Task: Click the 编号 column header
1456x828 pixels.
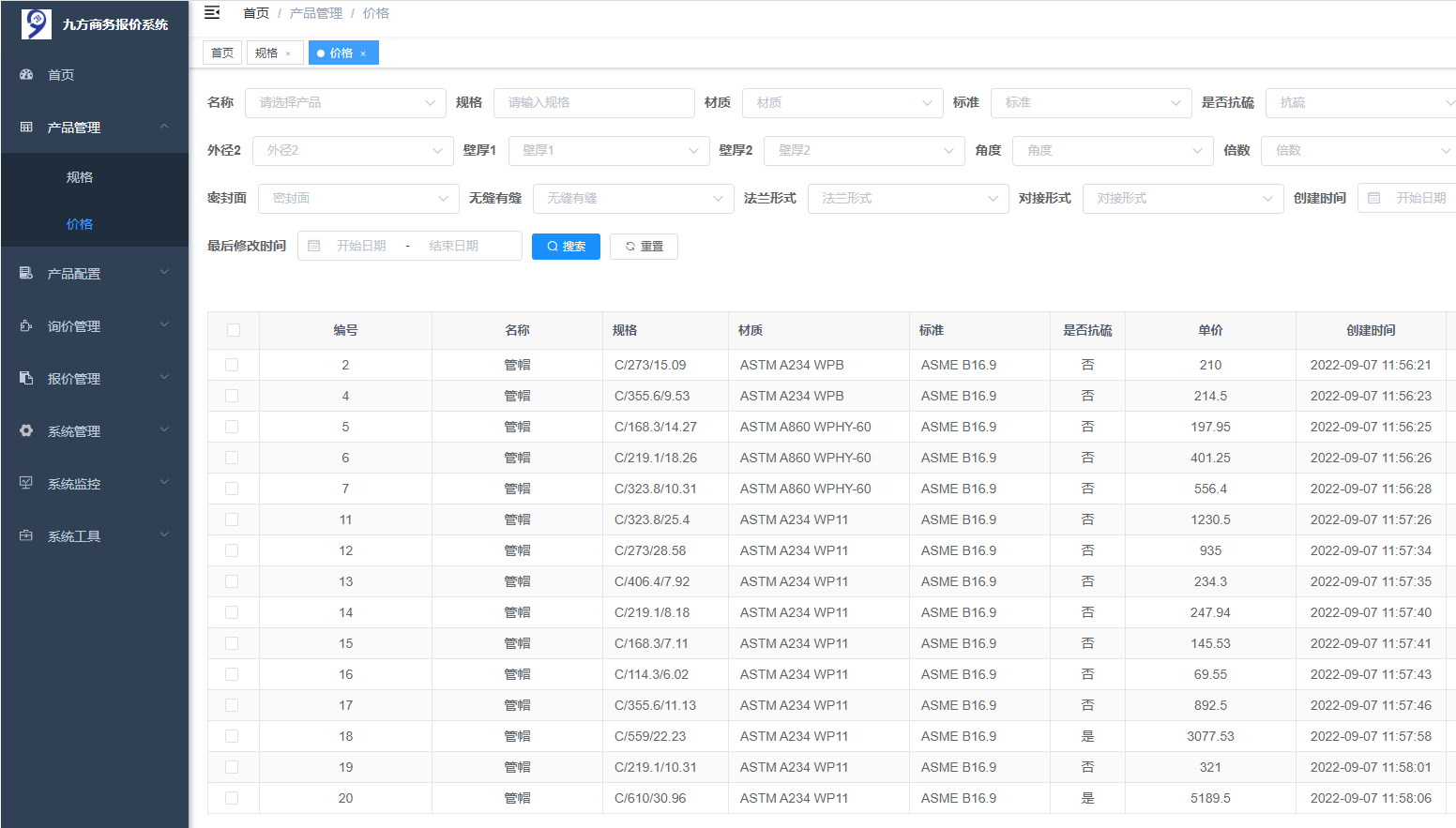Action: tap(345, 330)
